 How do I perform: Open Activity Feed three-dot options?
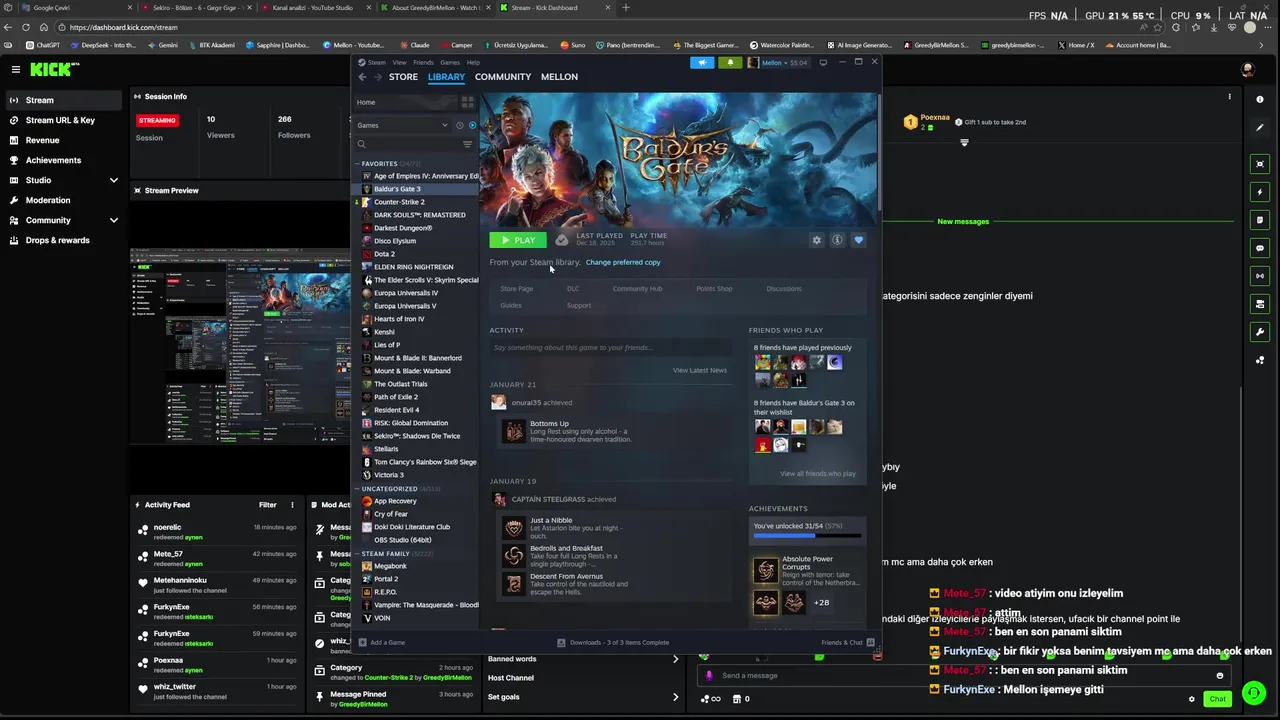click(292, 505)
